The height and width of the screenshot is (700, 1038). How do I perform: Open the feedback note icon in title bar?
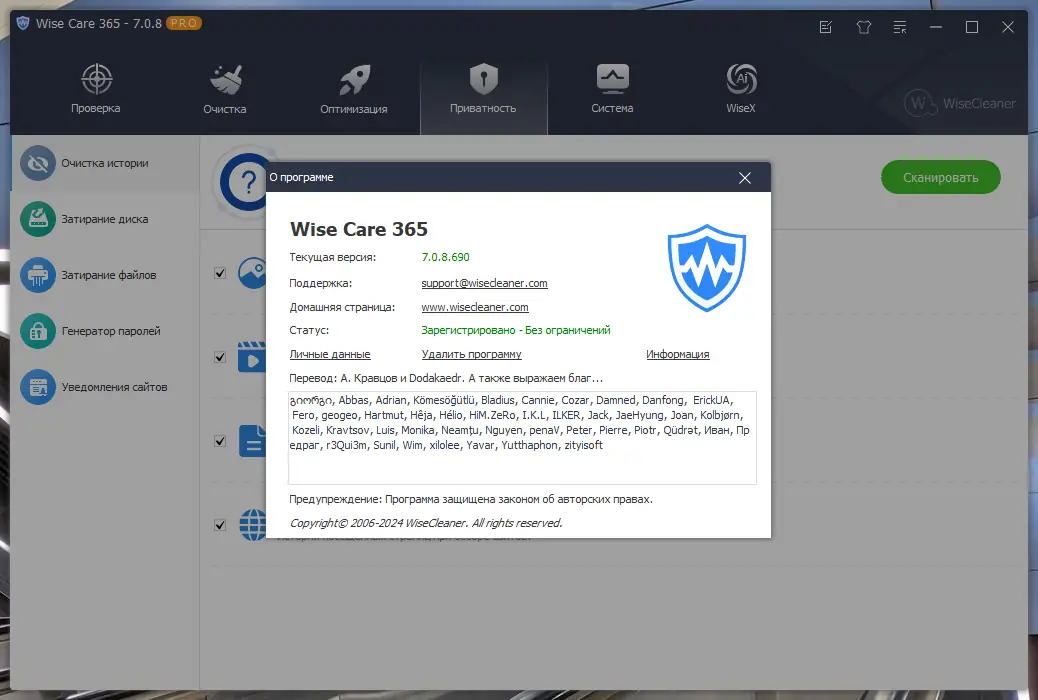[x=826, y=27]
